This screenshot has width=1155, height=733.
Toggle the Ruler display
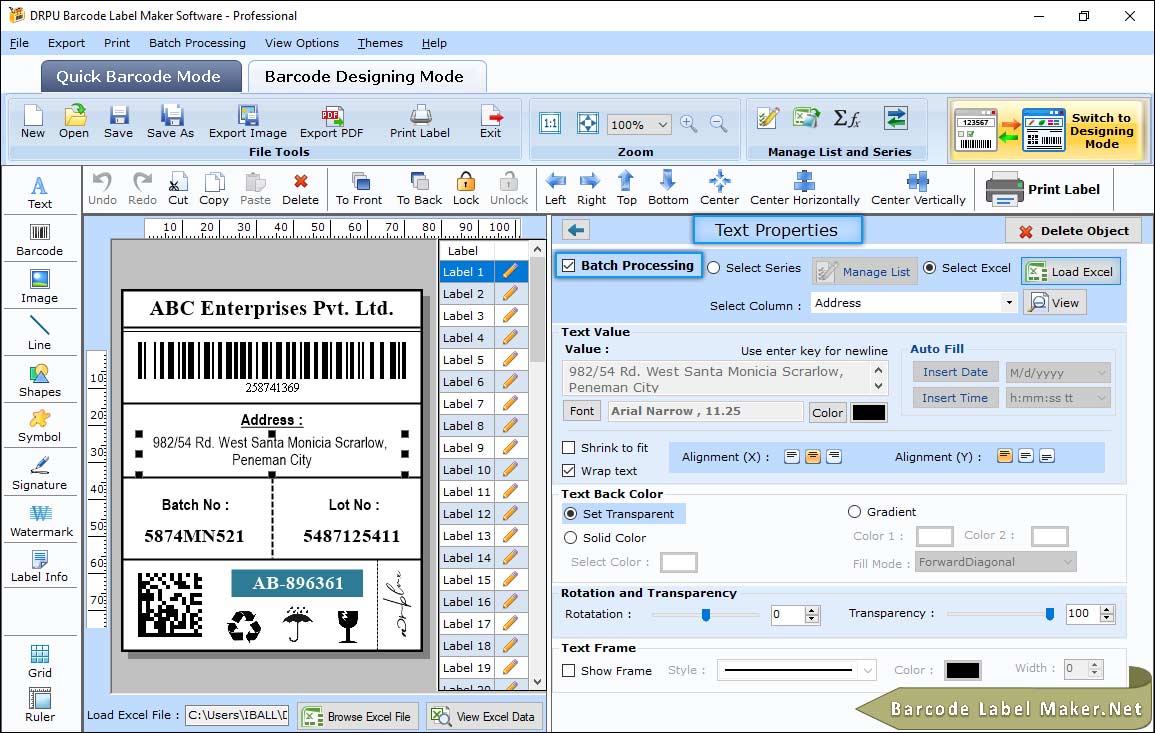[40, 705]
